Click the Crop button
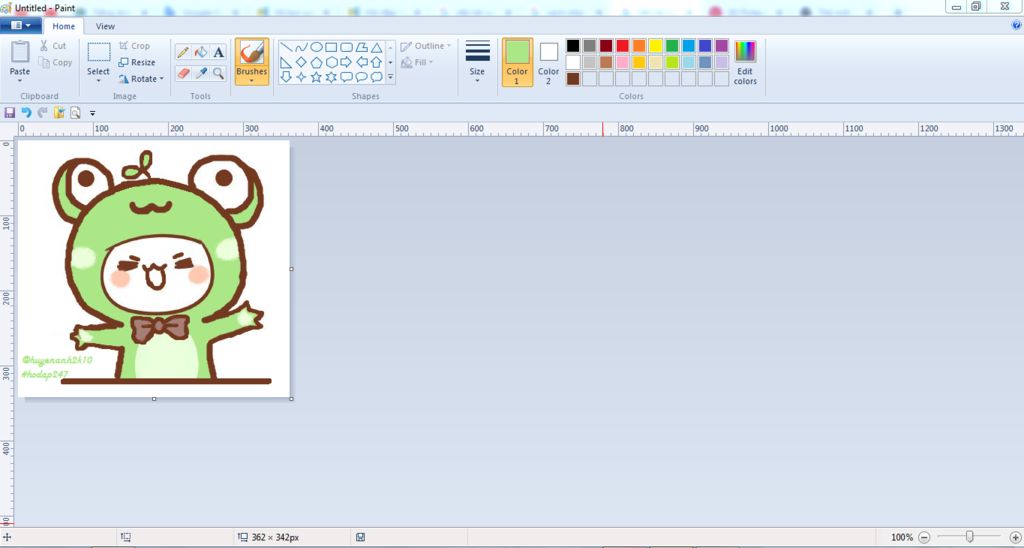The height and width of the screenshot is (548, 1024). click(135, 46)
